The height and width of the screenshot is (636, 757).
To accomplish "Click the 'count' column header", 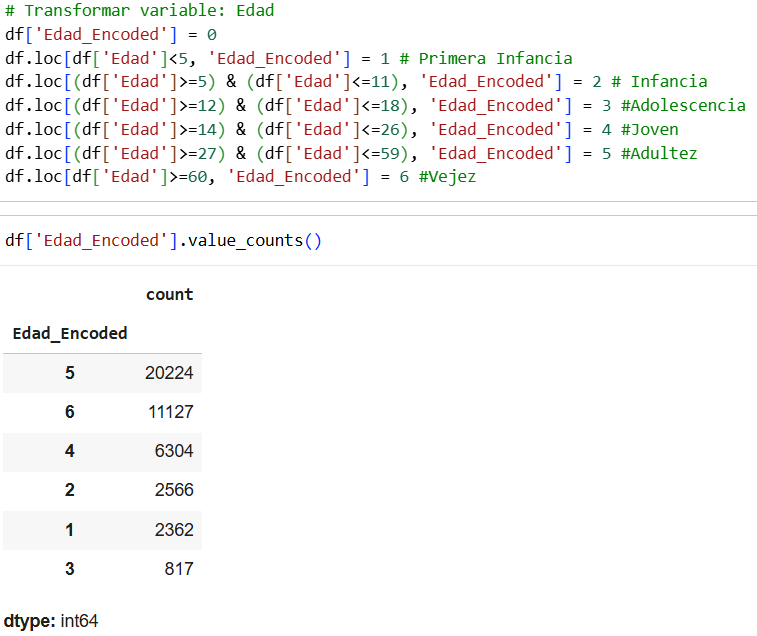I will (x=169, y=294).
